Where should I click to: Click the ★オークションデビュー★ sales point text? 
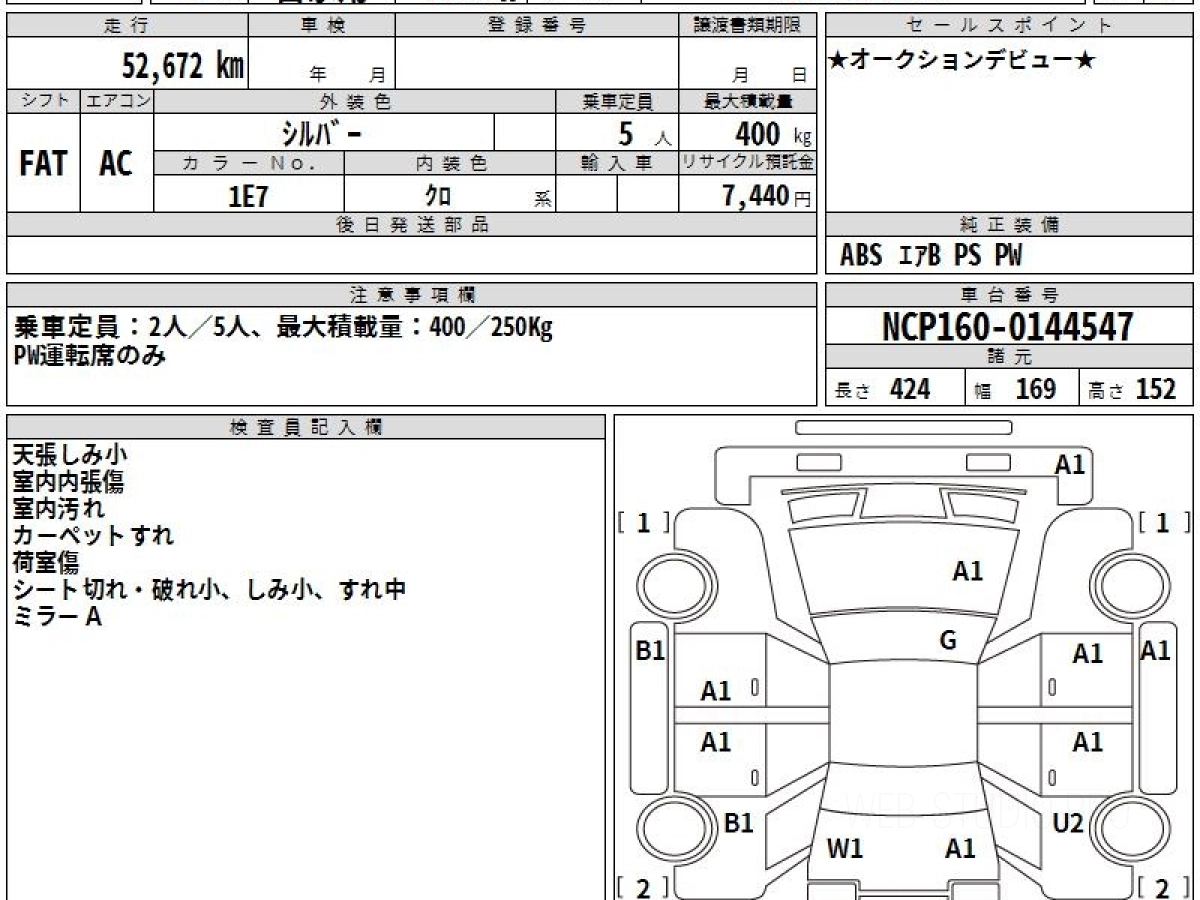(x=962, y=61)
